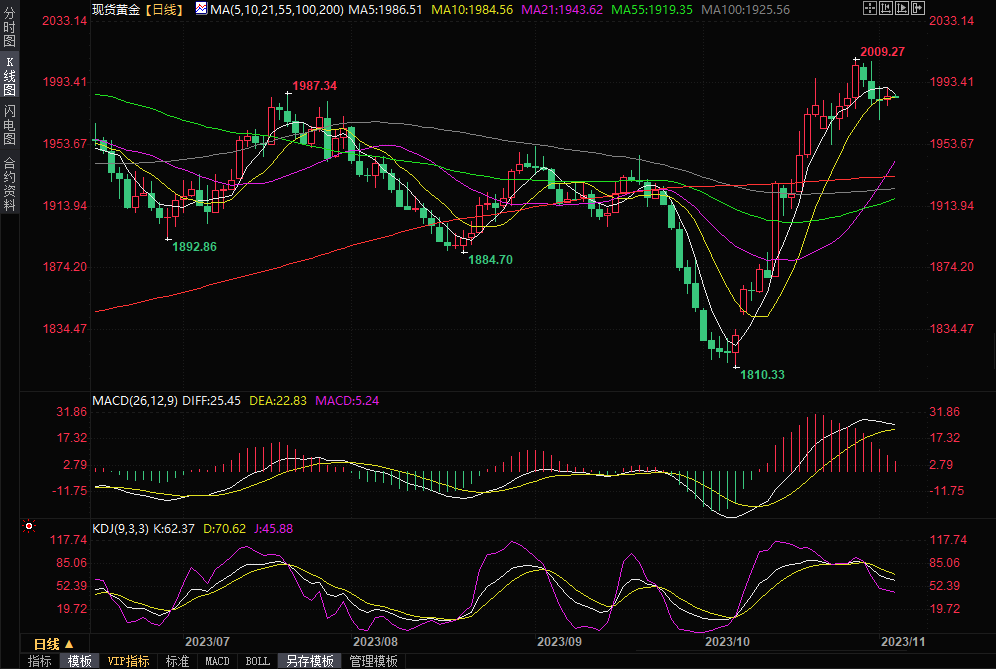
Task: Select the VIP指标 tab
Action: 128,661
